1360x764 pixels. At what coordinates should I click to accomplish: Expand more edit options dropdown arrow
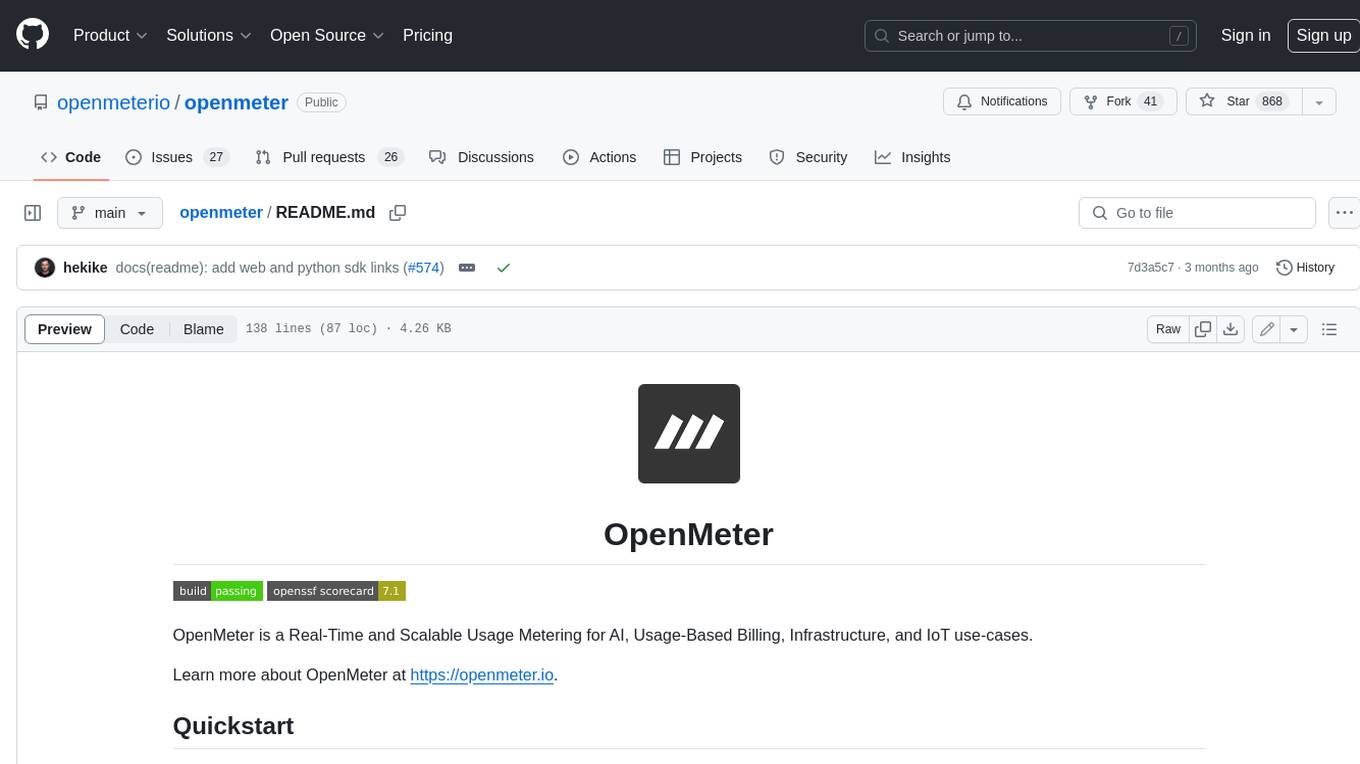coord(1294,329)
